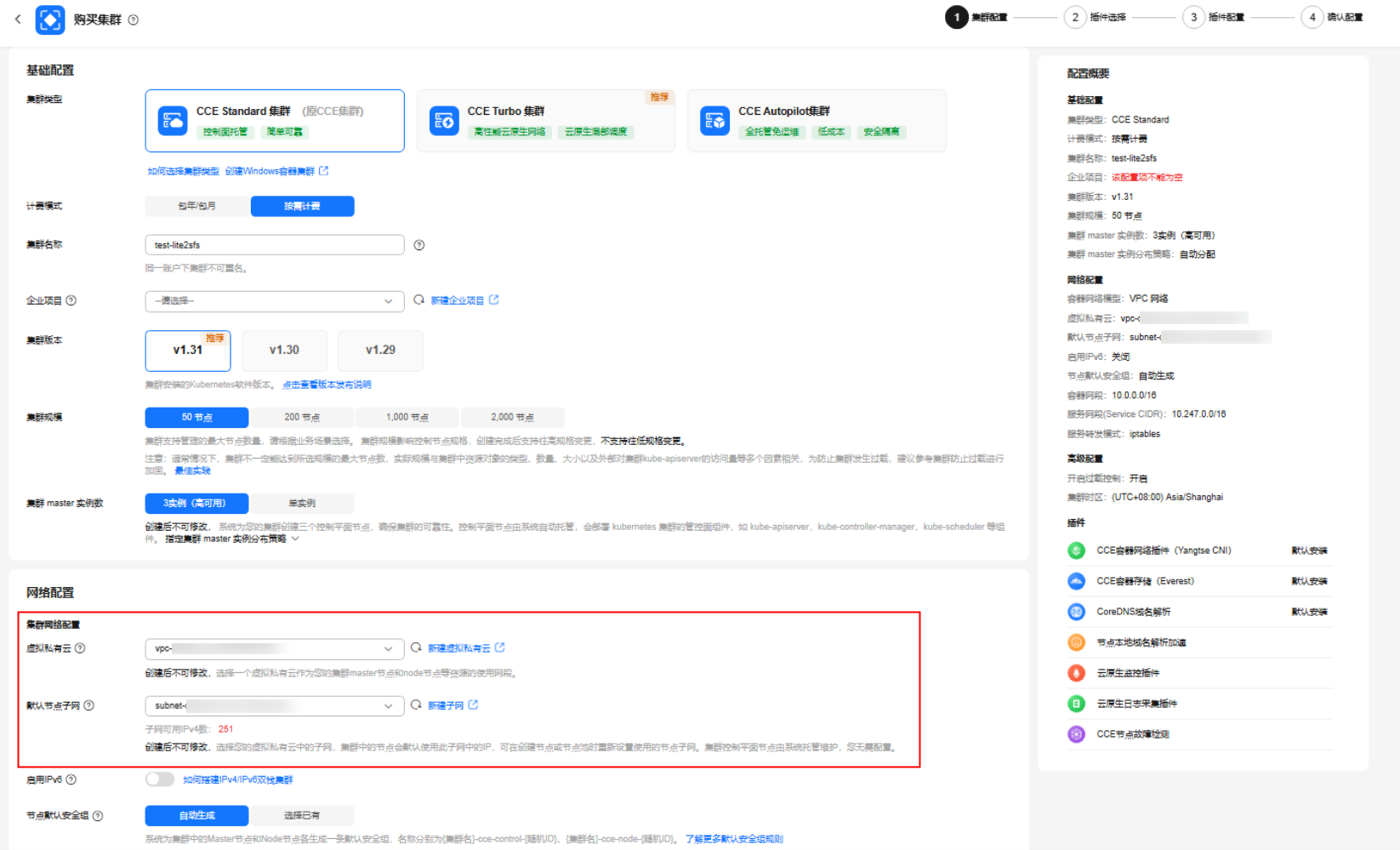The height and width of the screenshot is (850, 1400).
Task: Show help tooltip beside cluster name field
Action: (419, 245)
